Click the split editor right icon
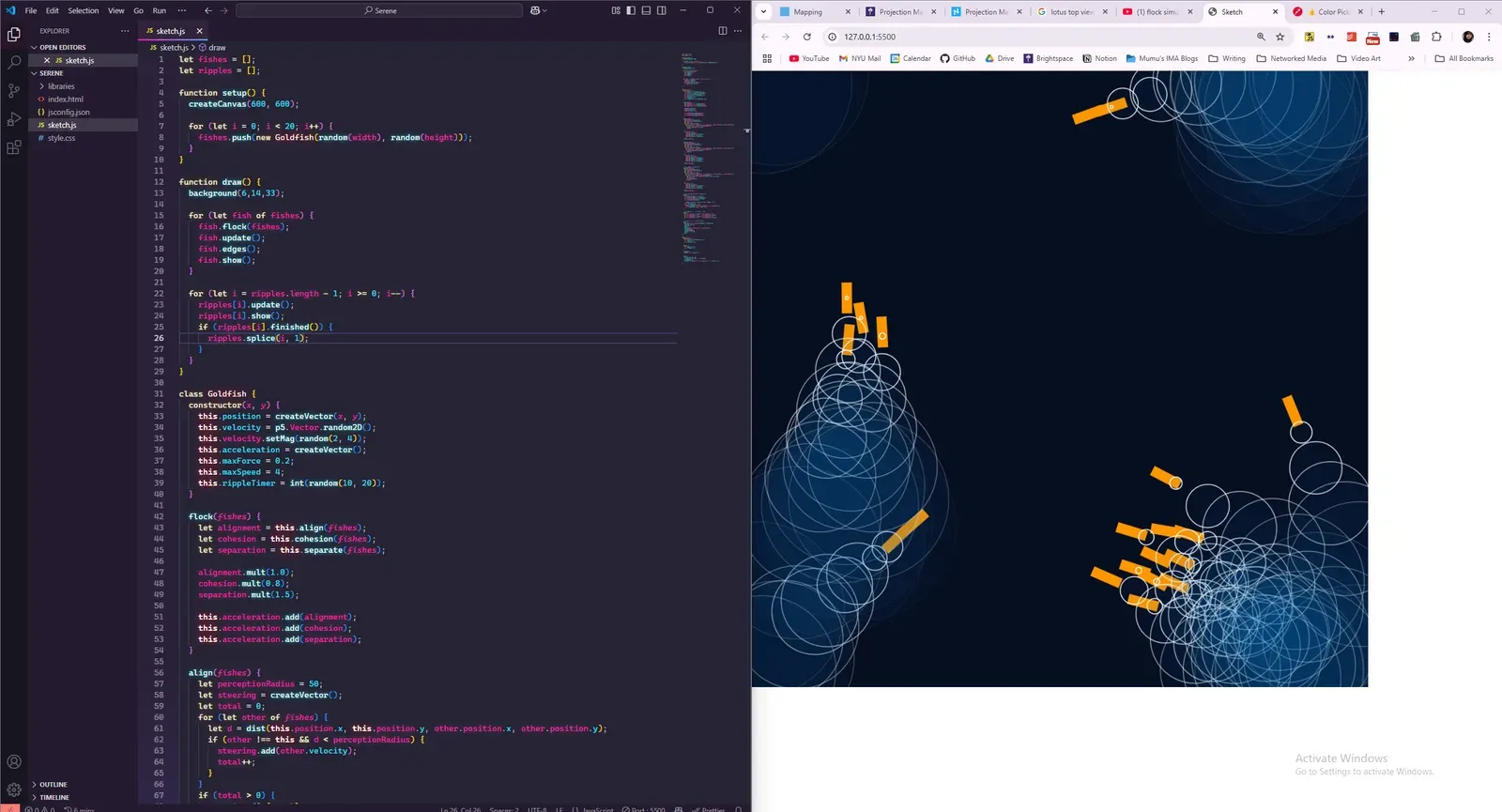 tap(722, 31)
